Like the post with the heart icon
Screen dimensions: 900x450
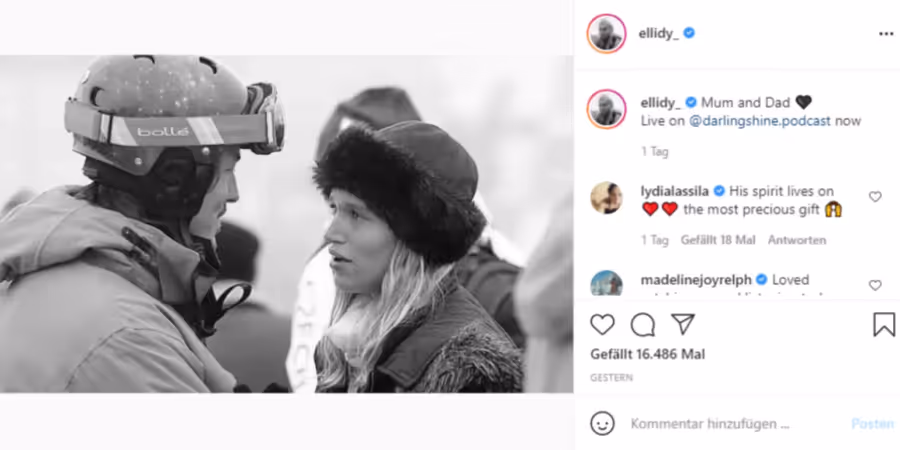(602, 325)
